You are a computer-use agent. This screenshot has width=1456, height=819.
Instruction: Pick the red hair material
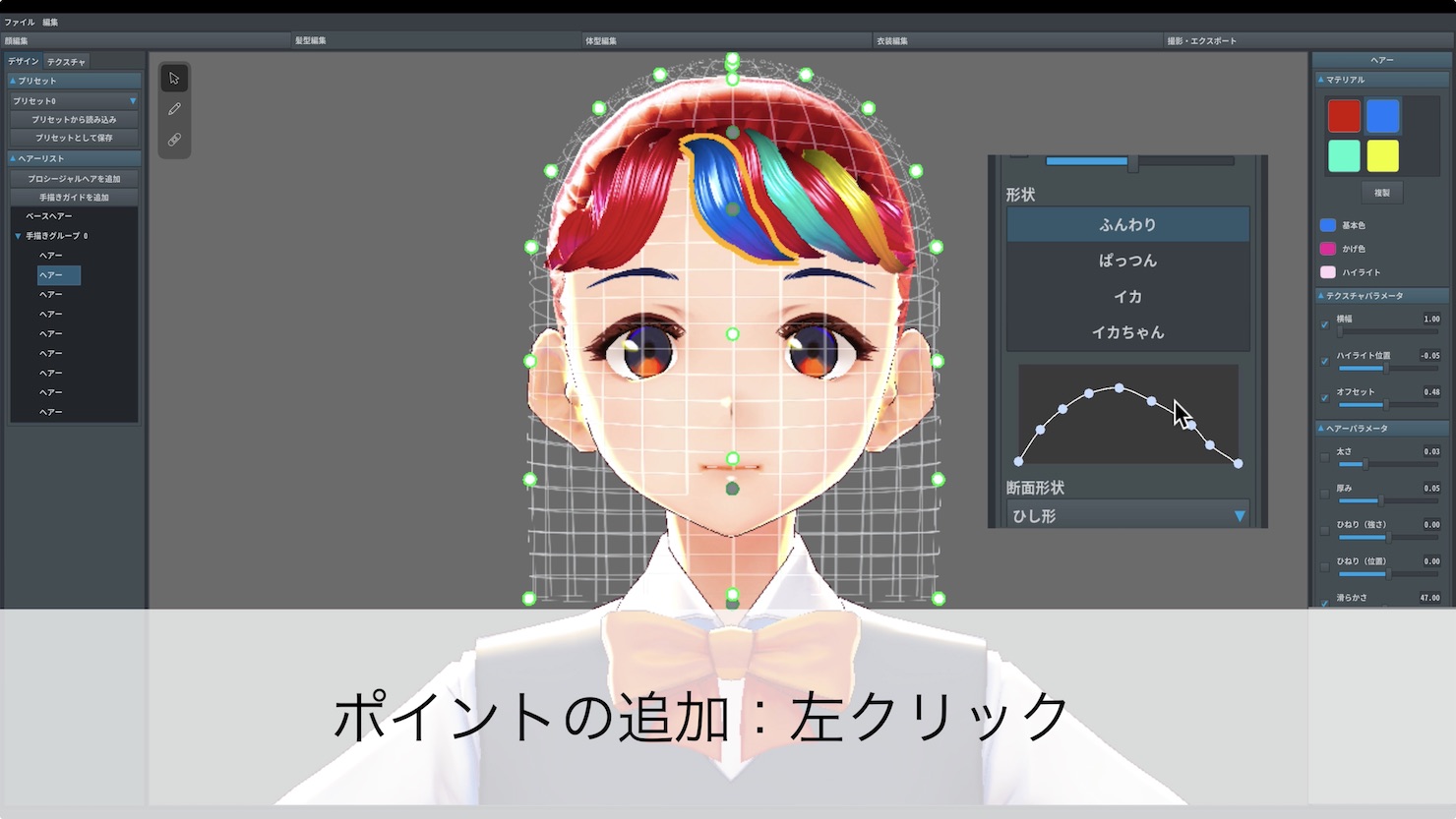(x=1344, y=116)
